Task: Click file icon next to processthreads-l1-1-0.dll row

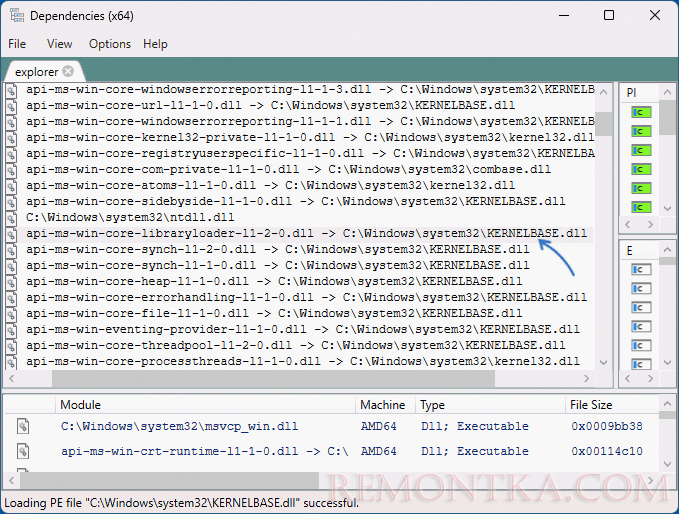Action: tap(11, 362)
